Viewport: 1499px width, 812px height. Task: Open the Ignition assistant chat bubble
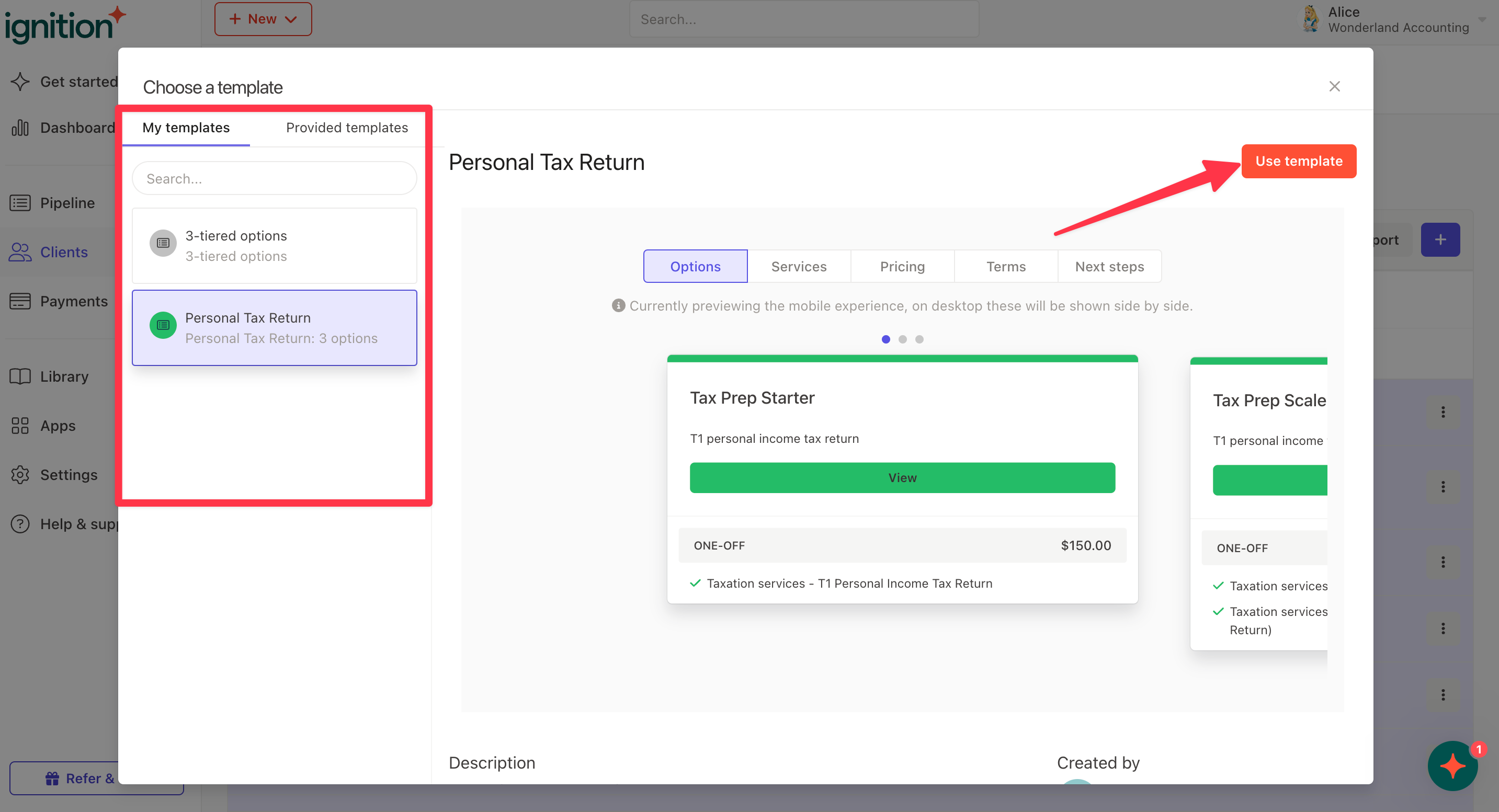click(x=1452, y=765)
